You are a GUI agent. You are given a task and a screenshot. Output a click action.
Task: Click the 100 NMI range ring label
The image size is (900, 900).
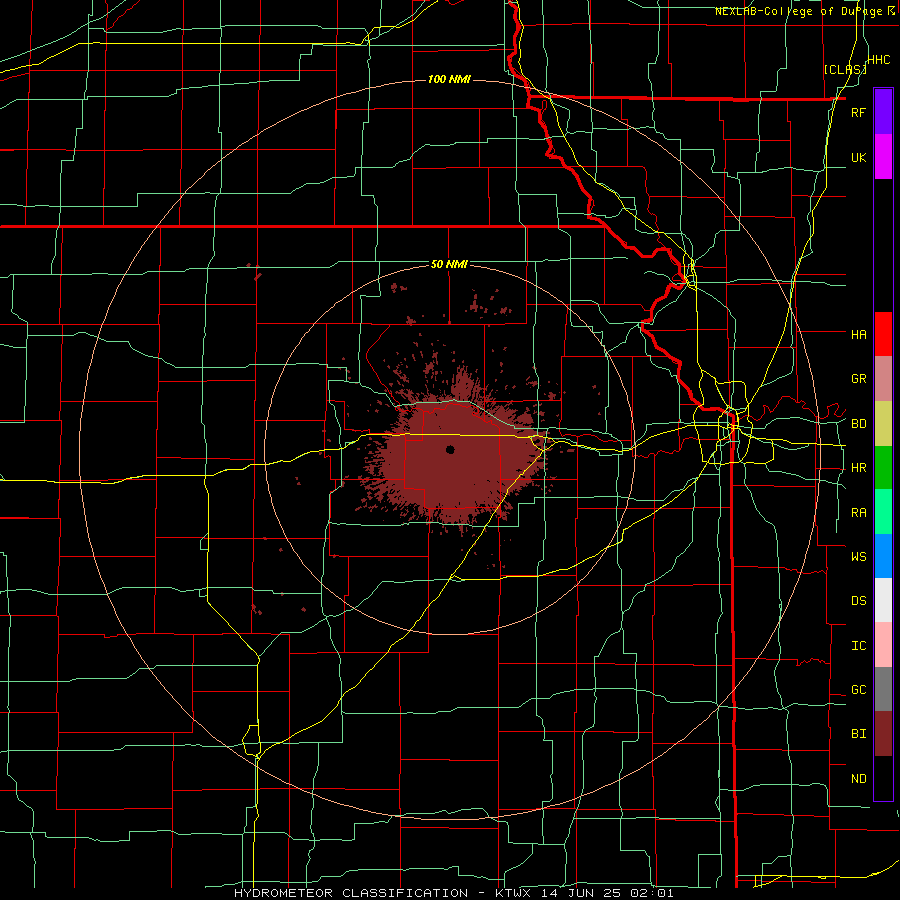pos(449,79)
